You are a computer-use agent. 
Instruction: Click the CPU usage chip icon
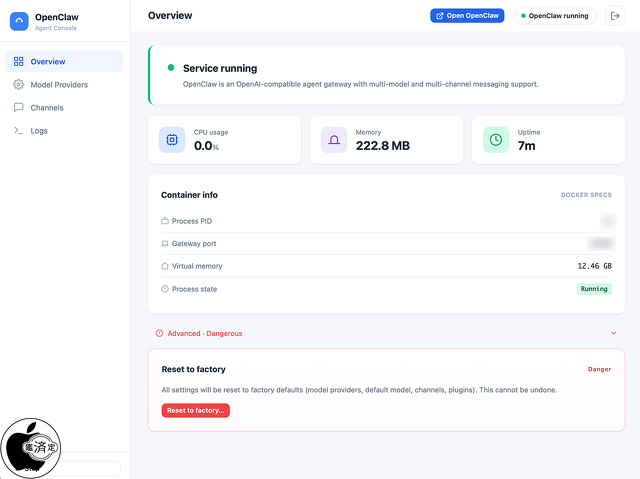(172, 140)
